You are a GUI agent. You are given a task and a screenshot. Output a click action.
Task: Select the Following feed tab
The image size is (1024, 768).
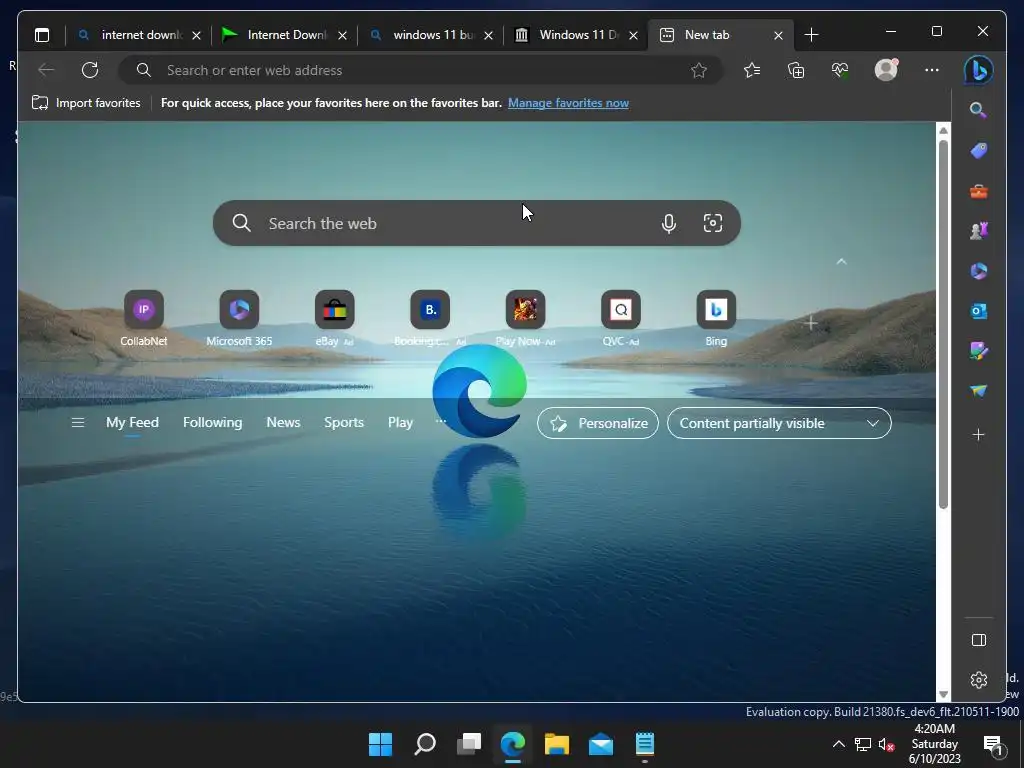coord(212,423)
